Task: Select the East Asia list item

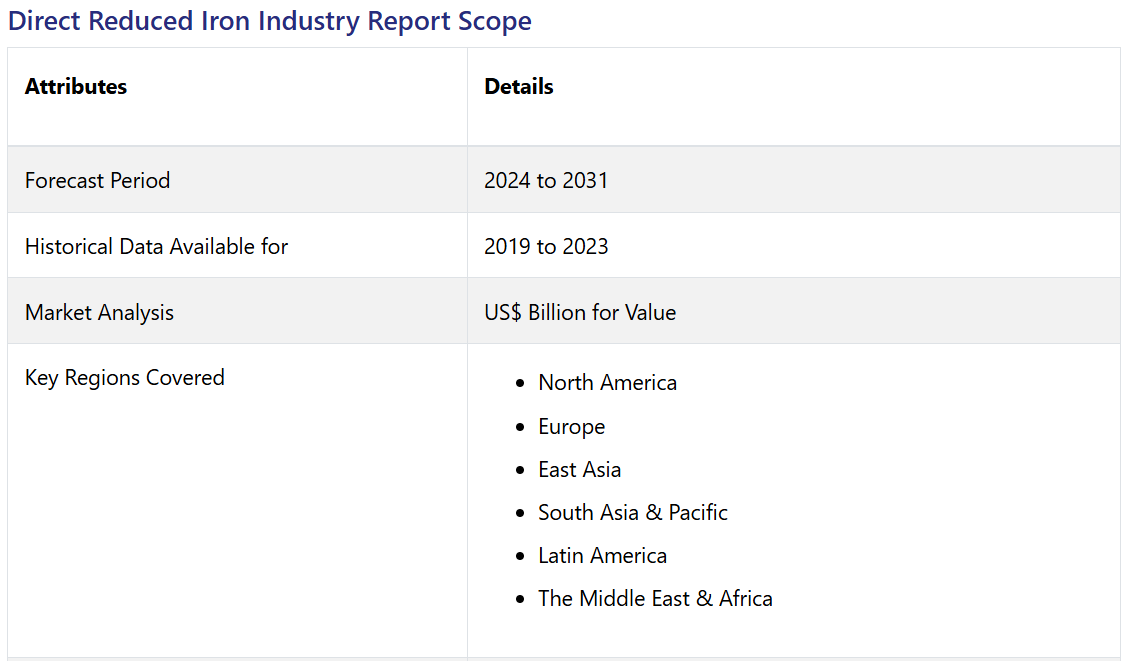Action: 579,470
